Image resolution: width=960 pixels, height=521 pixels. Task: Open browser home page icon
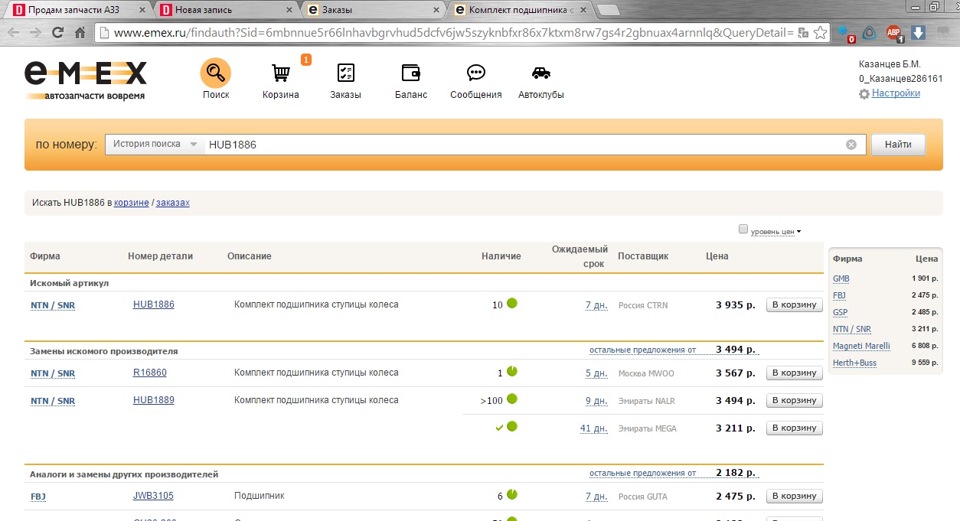(x=80, y=32)
